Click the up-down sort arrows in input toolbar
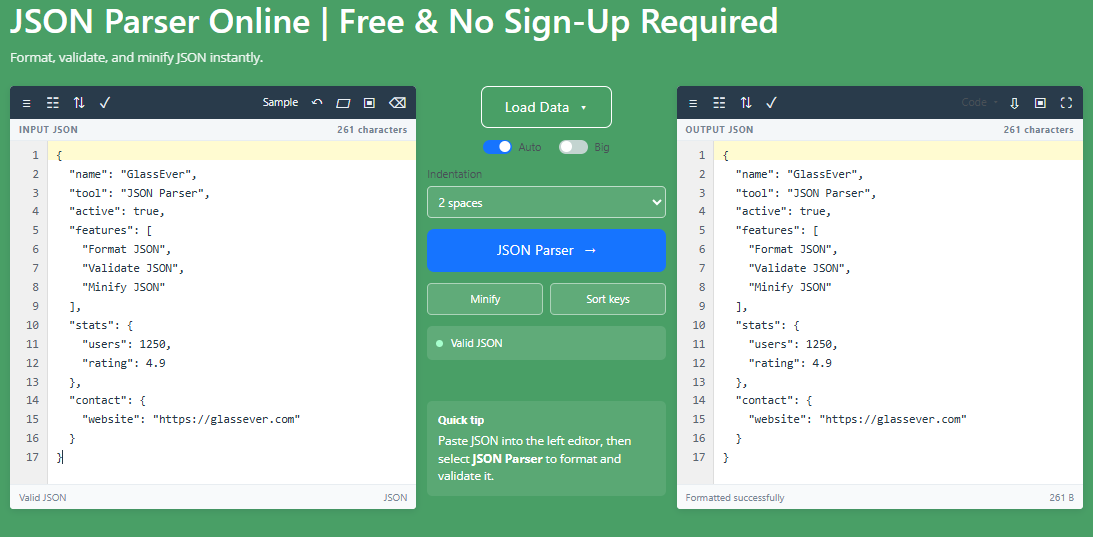 click(79, 103)
